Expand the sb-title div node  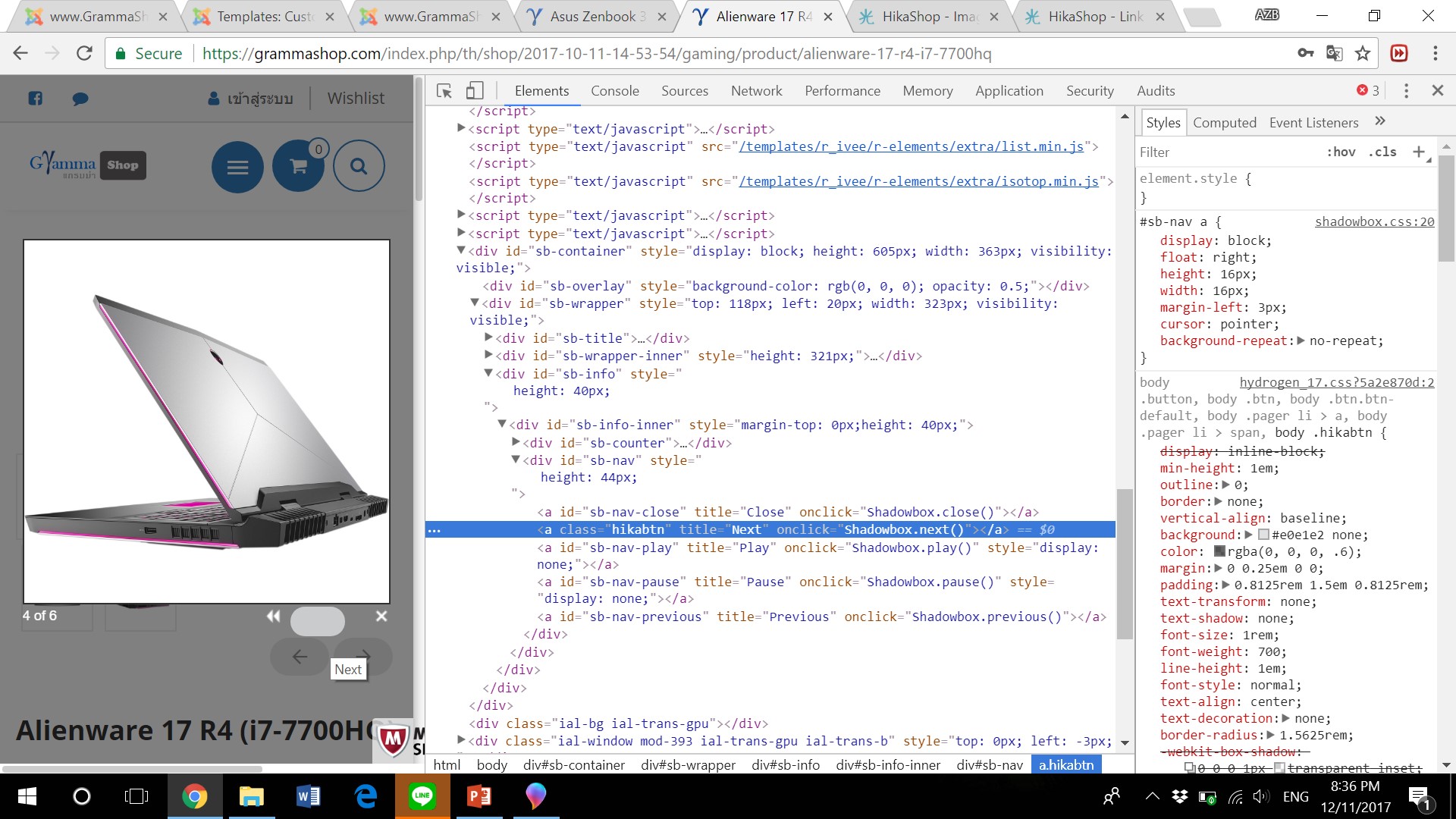click(x=488, y=337)
